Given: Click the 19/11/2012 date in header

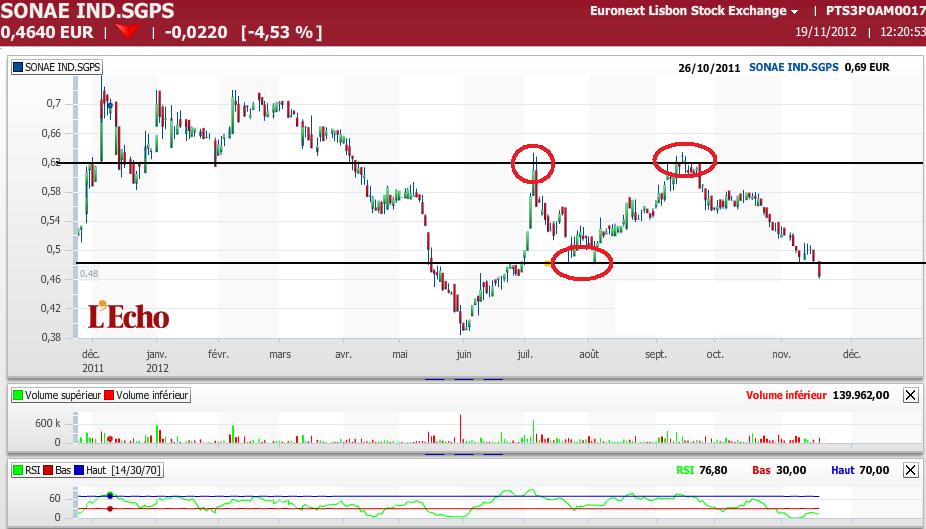Looking at the screenshot, I should coord(826,31).
